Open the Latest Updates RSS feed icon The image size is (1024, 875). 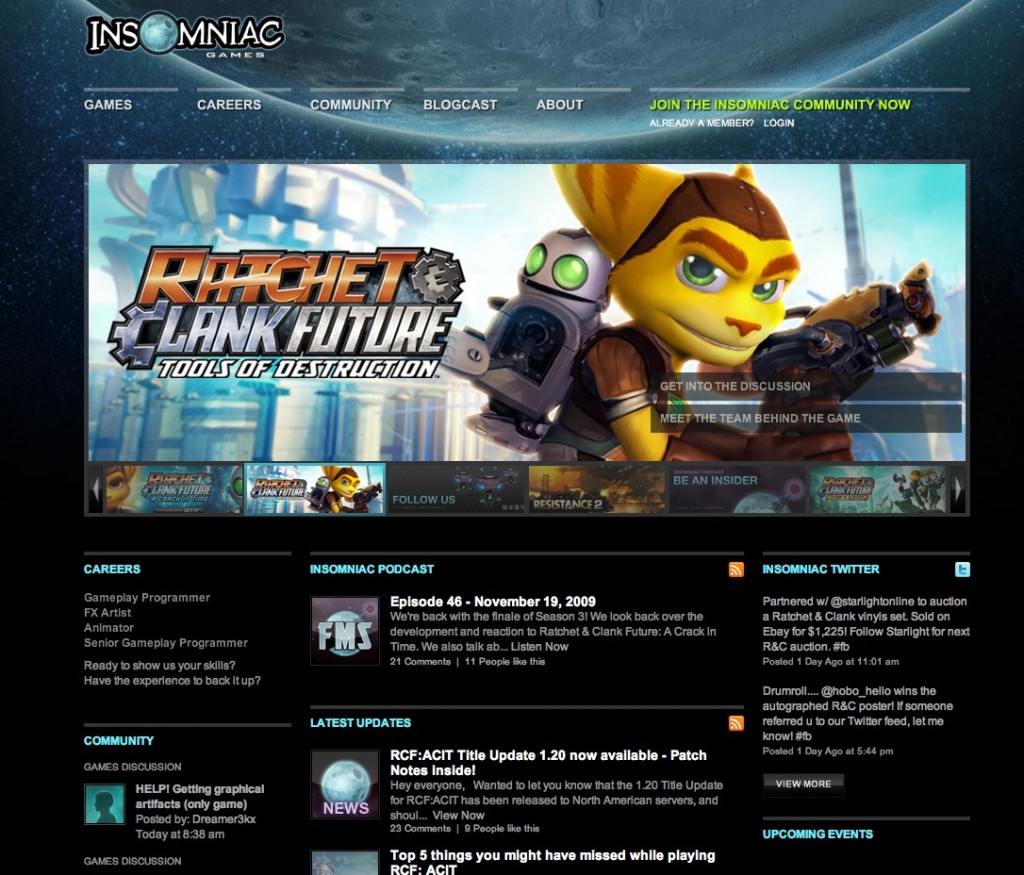736,723
